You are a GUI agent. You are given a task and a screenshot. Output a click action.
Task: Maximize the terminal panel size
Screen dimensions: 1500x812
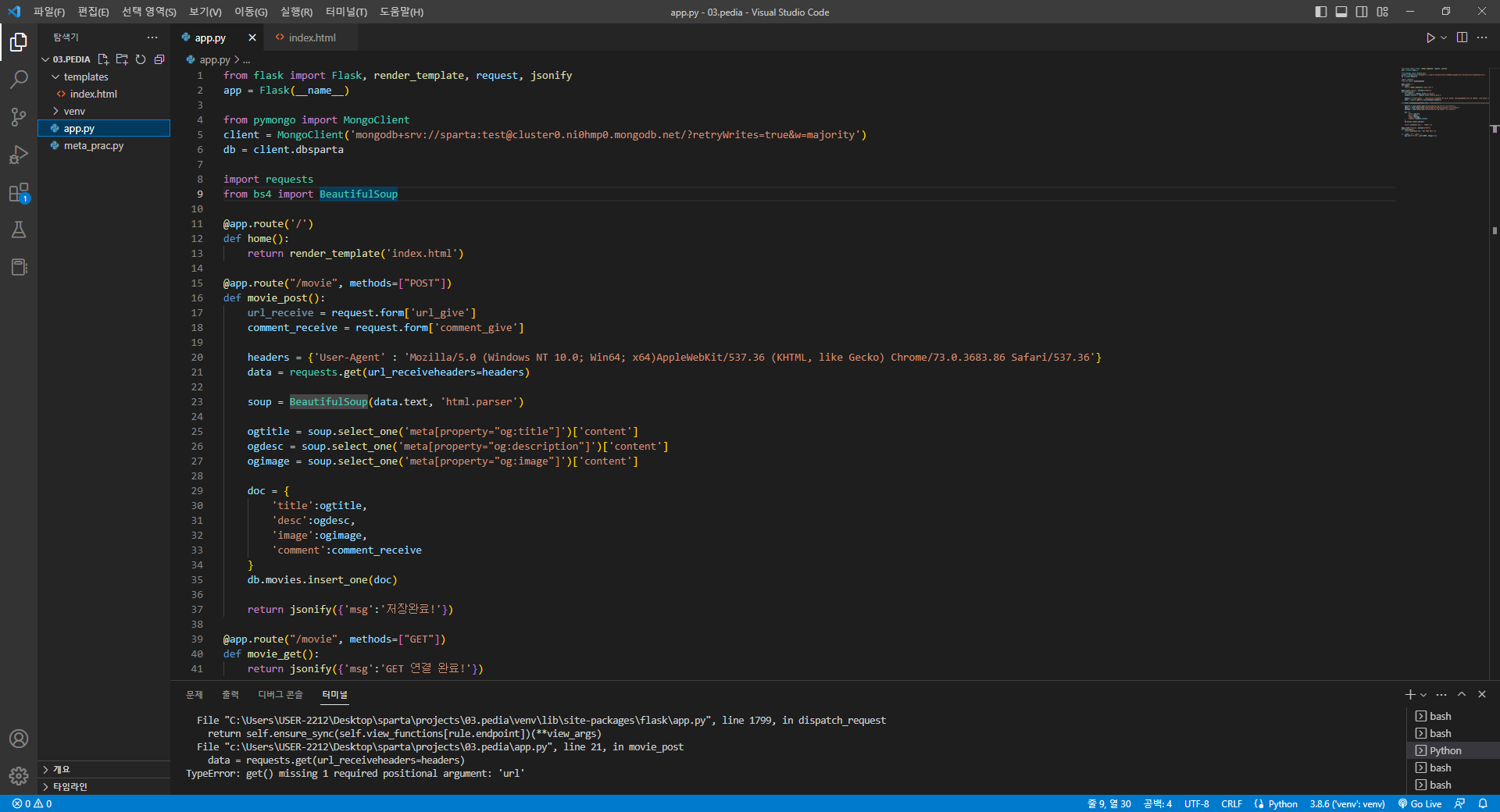1462,694
